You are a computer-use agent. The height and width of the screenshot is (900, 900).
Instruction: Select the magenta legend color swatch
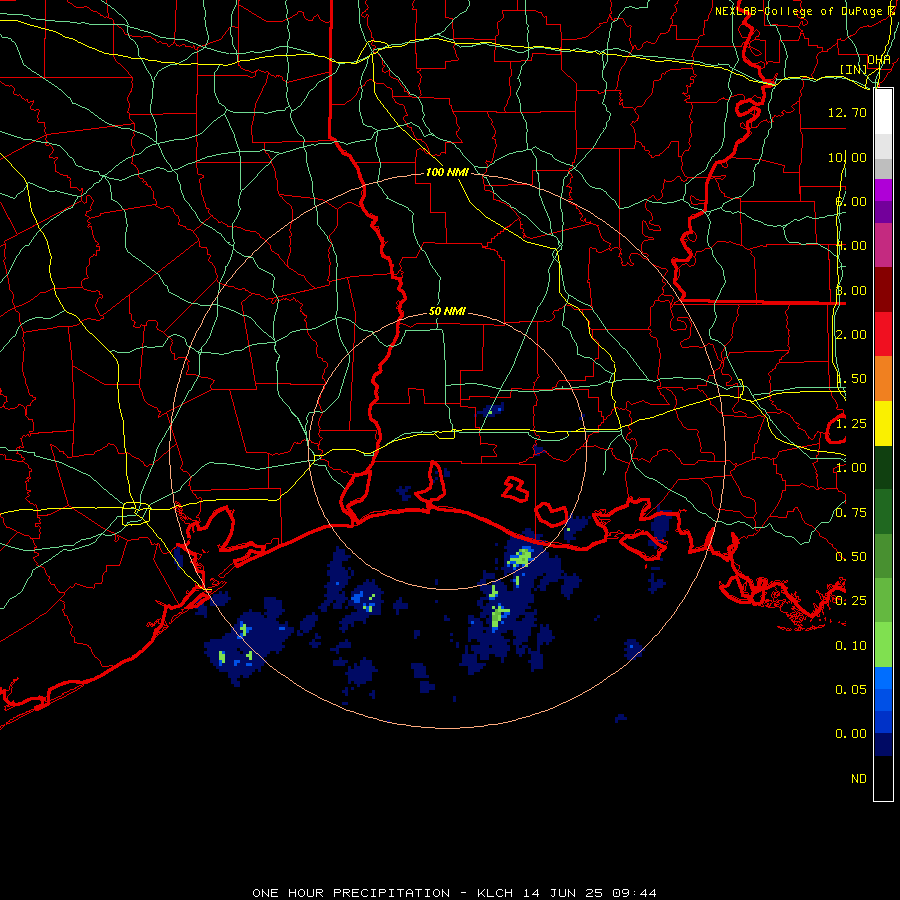pyautogui.click(x=883, y=190)
